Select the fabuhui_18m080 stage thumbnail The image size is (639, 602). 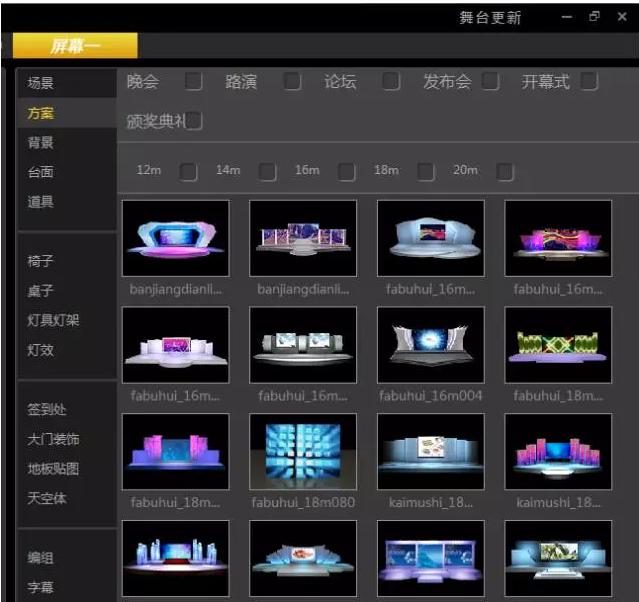point(303,451)
